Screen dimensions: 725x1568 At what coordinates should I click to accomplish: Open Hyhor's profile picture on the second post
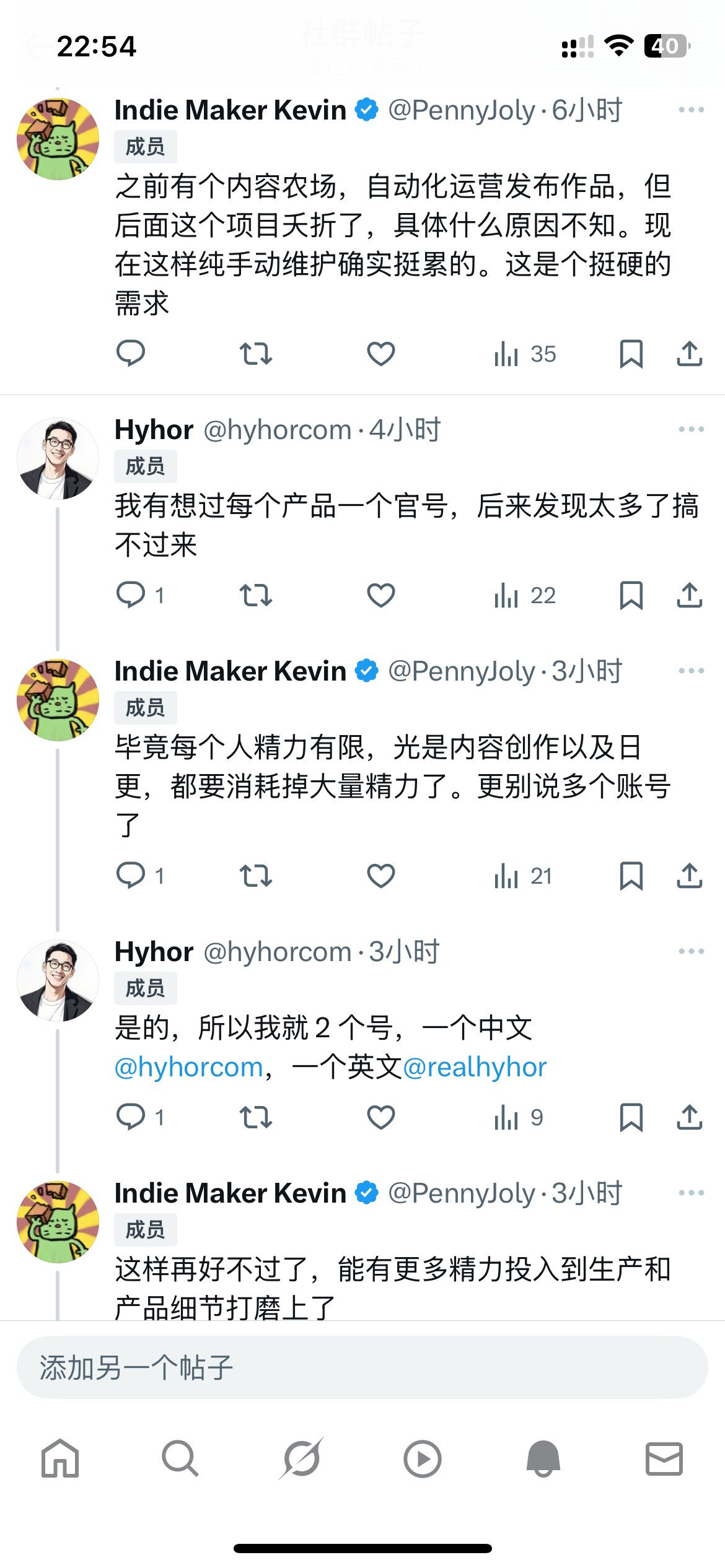(58, 459)
